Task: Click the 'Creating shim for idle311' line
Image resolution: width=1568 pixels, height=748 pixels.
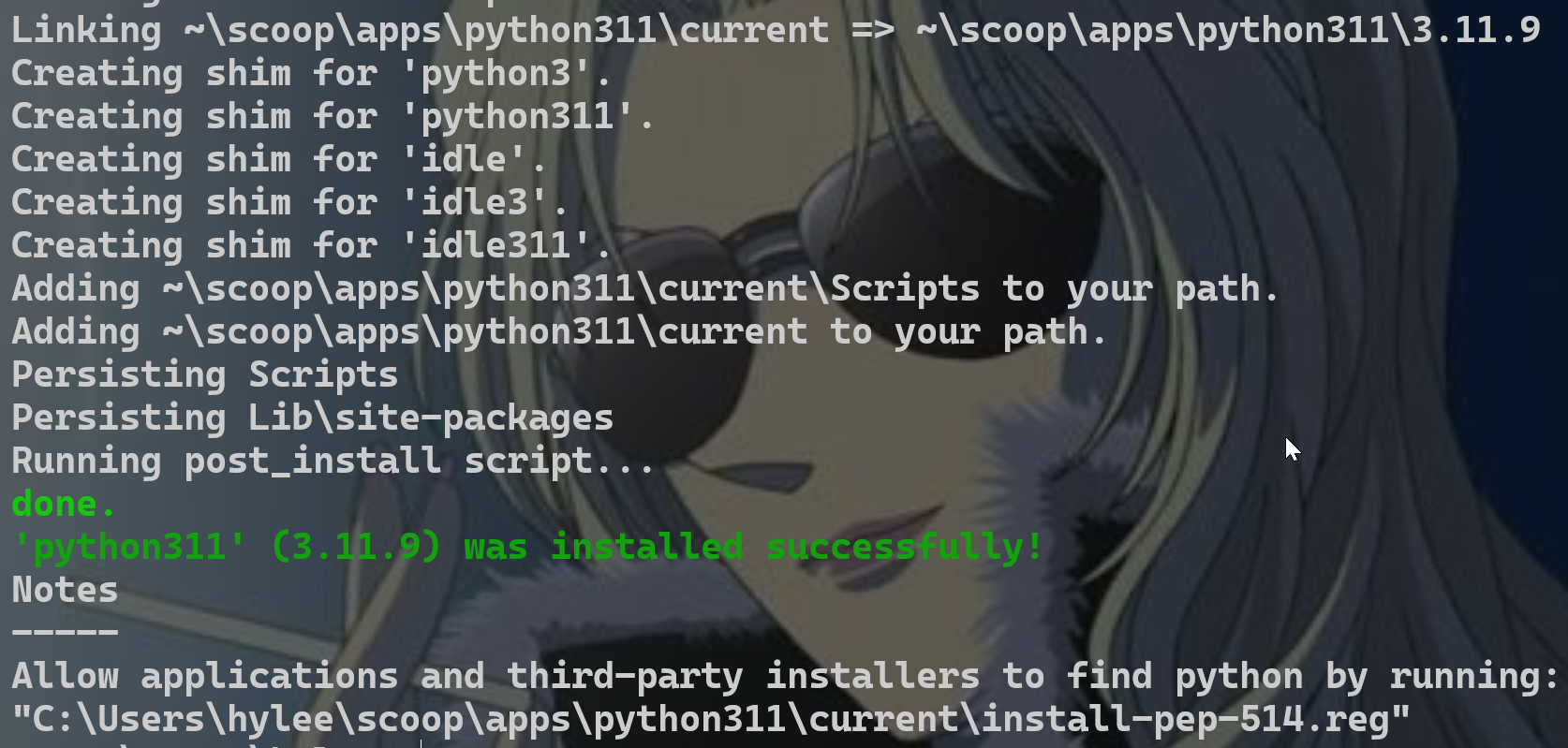Action: click(x=311, y=245)
